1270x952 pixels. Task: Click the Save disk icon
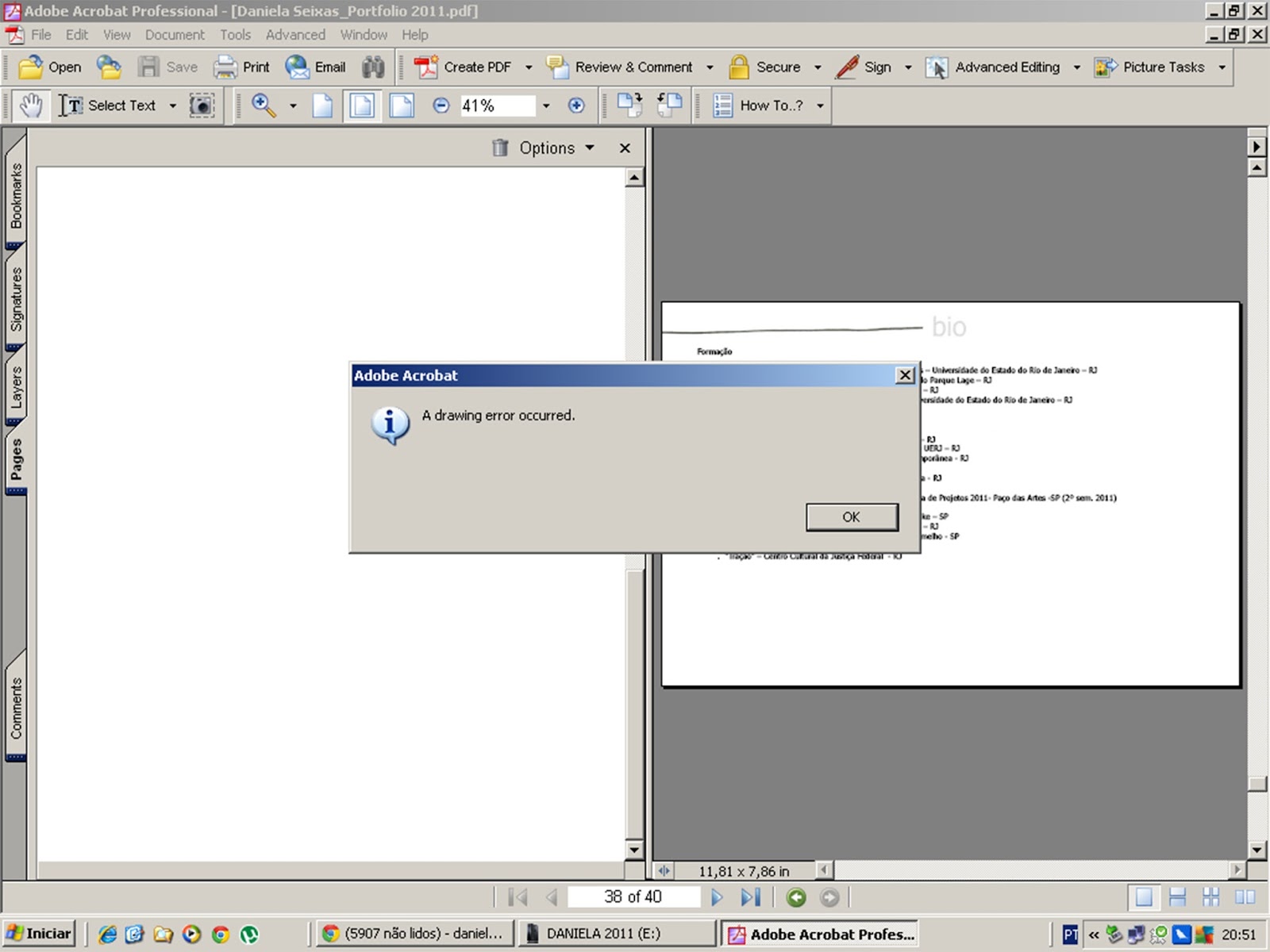[x=148, y=67]
